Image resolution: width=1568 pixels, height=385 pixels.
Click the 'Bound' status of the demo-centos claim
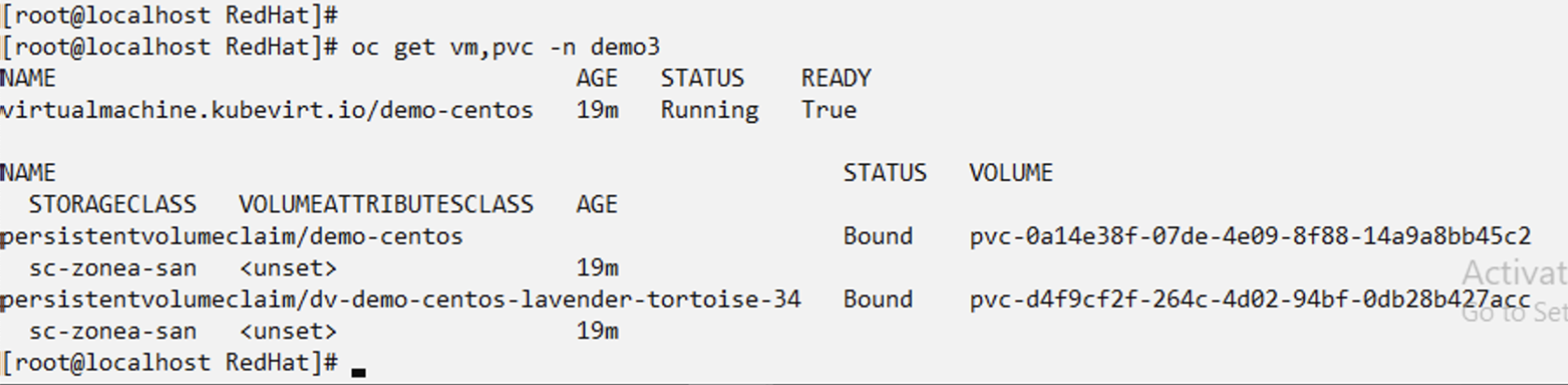(x=877, y=236)
